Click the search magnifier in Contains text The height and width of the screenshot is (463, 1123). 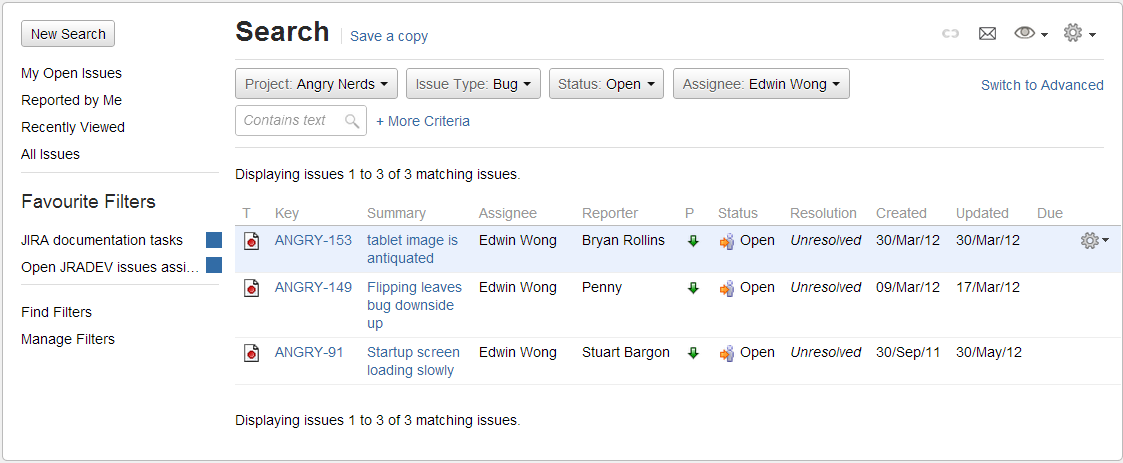[x=352, y=121]
